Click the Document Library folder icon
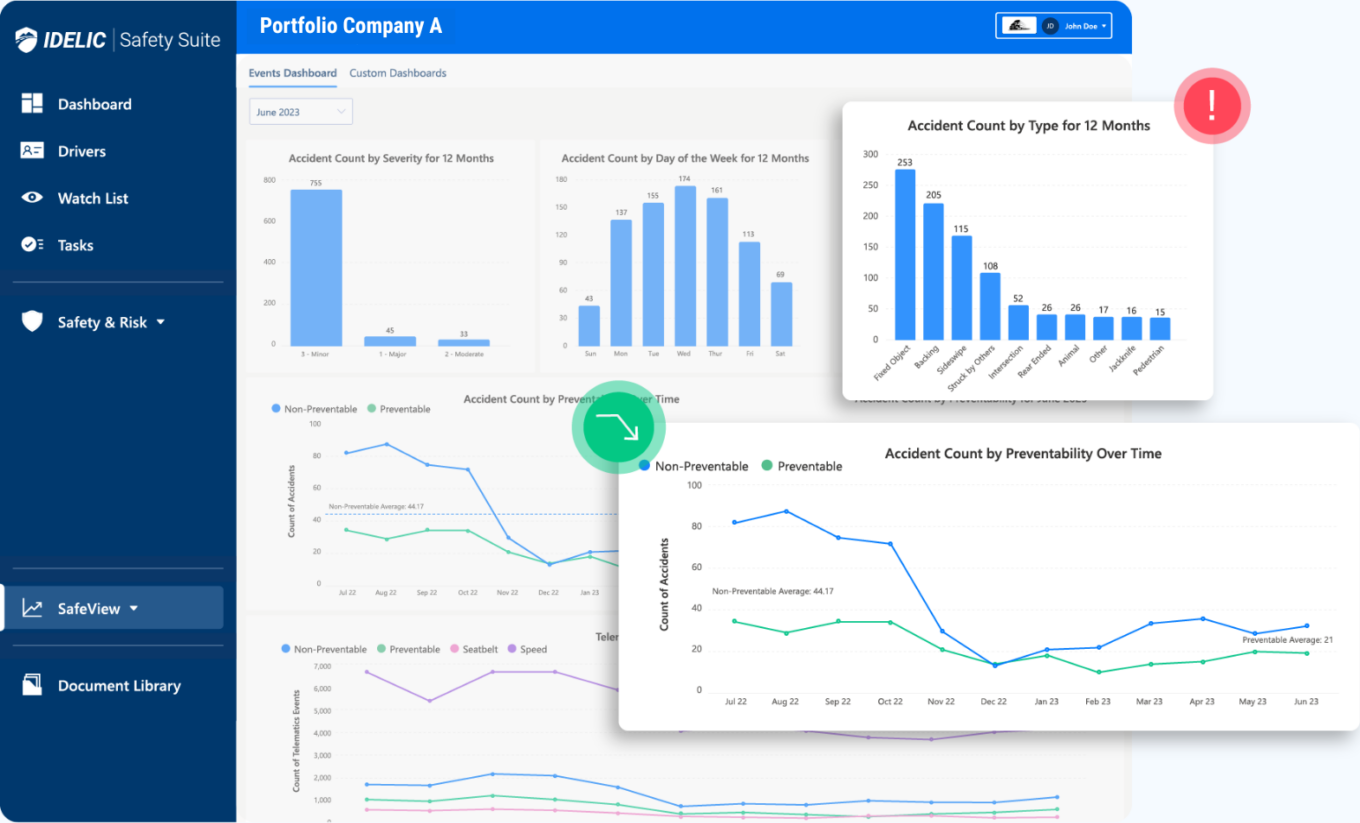The height and width of the screenshot is (823, 1360). click(x=32, y=685)
